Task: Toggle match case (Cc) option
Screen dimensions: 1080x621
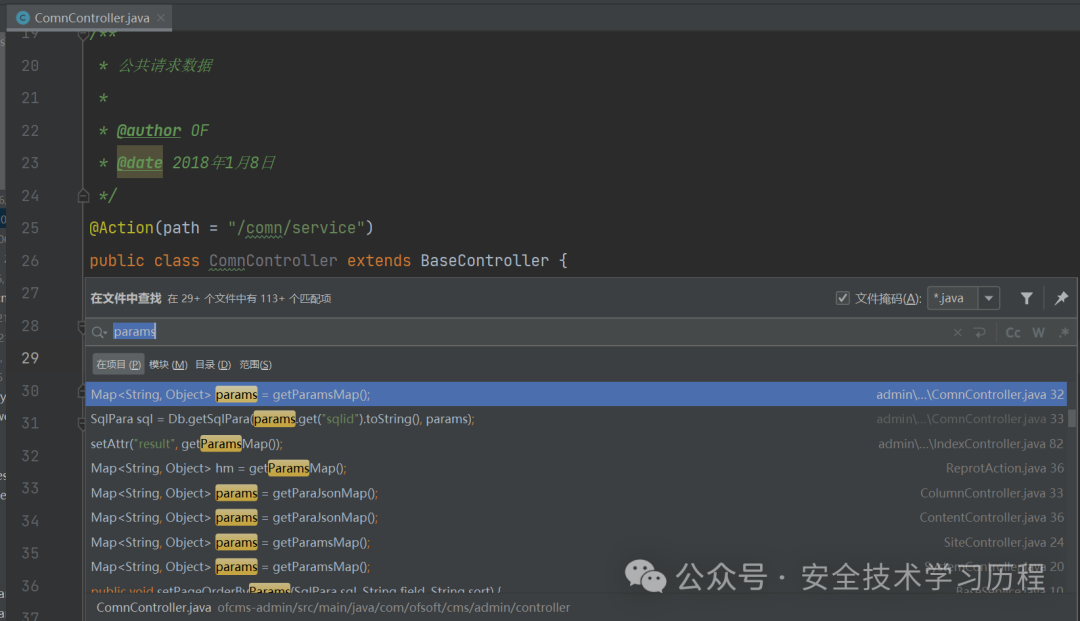Action: (1013, 332)
